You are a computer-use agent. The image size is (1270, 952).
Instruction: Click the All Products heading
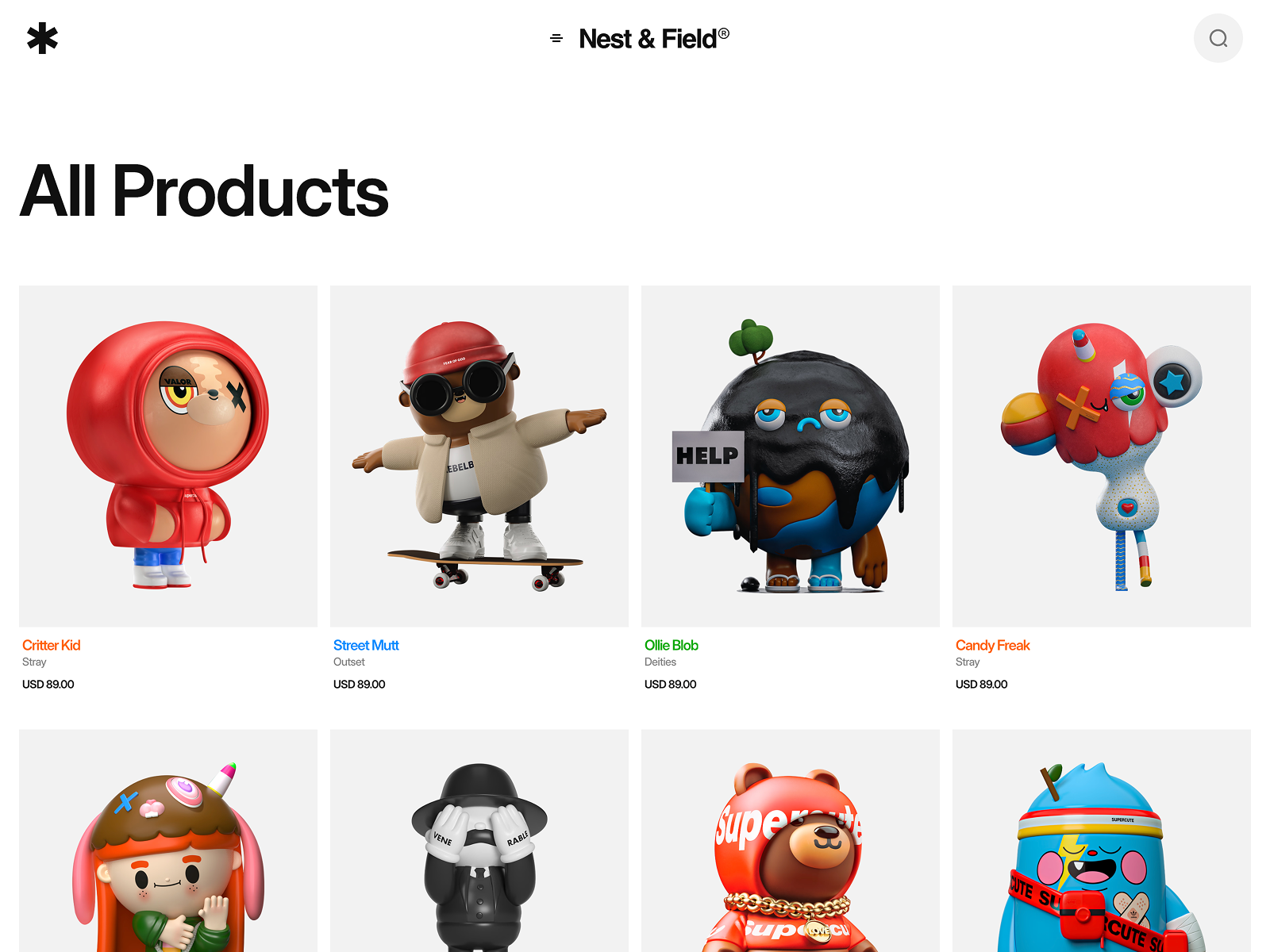[x=204, y=191]
